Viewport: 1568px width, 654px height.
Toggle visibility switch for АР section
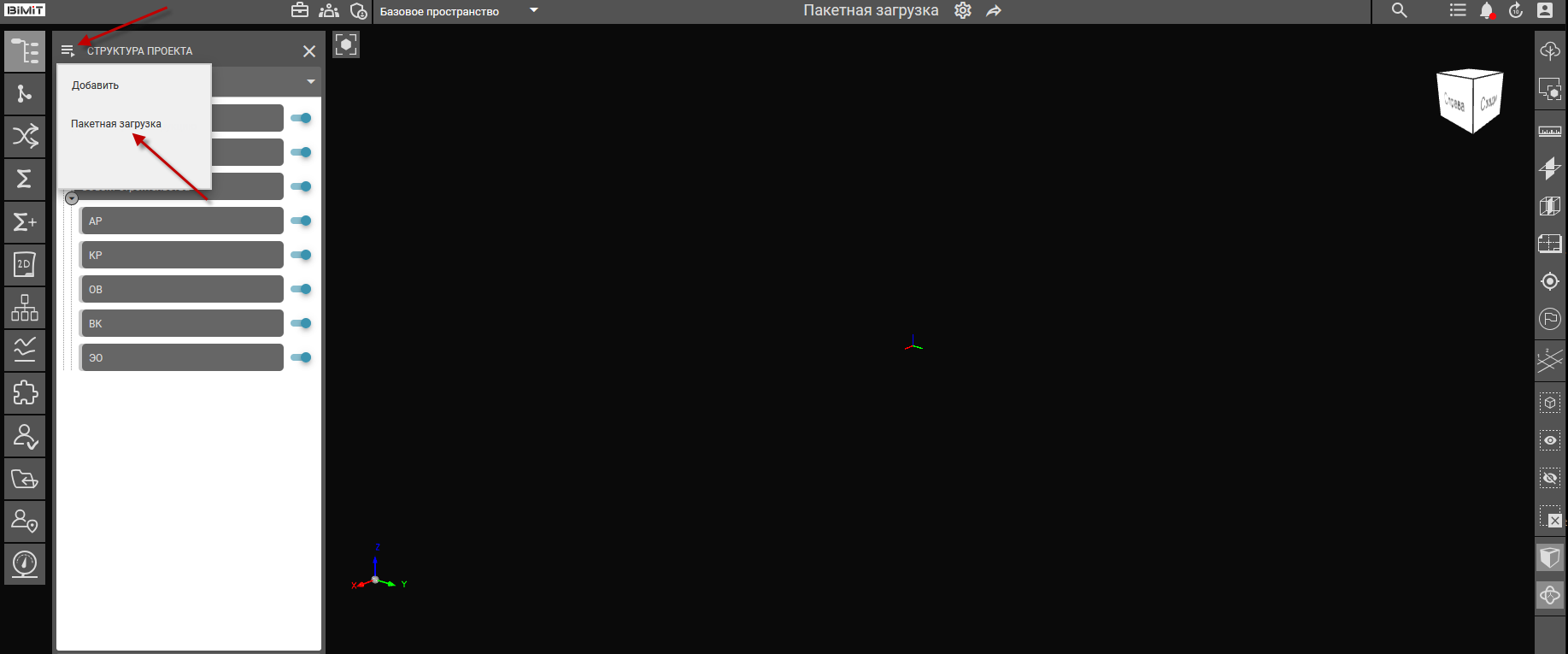point(301,221)
